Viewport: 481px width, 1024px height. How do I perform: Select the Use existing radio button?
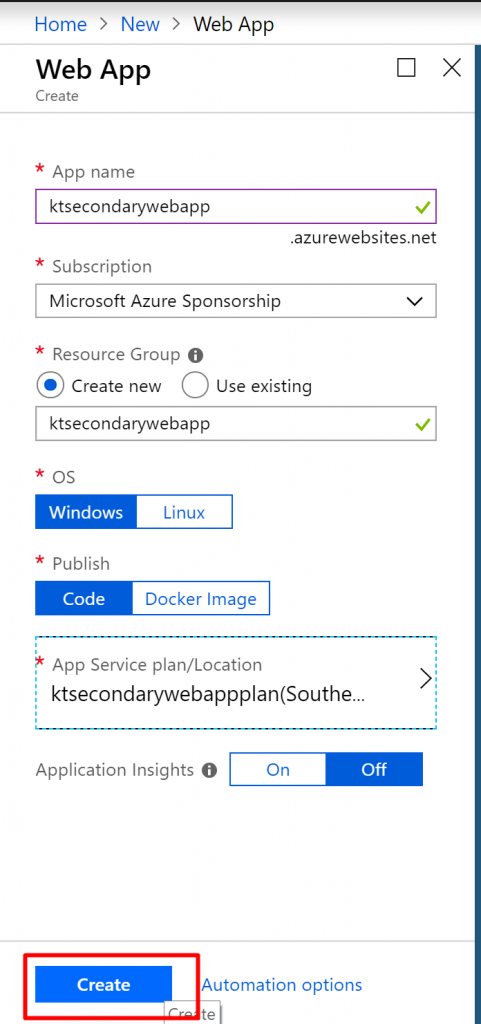point(195,386)
